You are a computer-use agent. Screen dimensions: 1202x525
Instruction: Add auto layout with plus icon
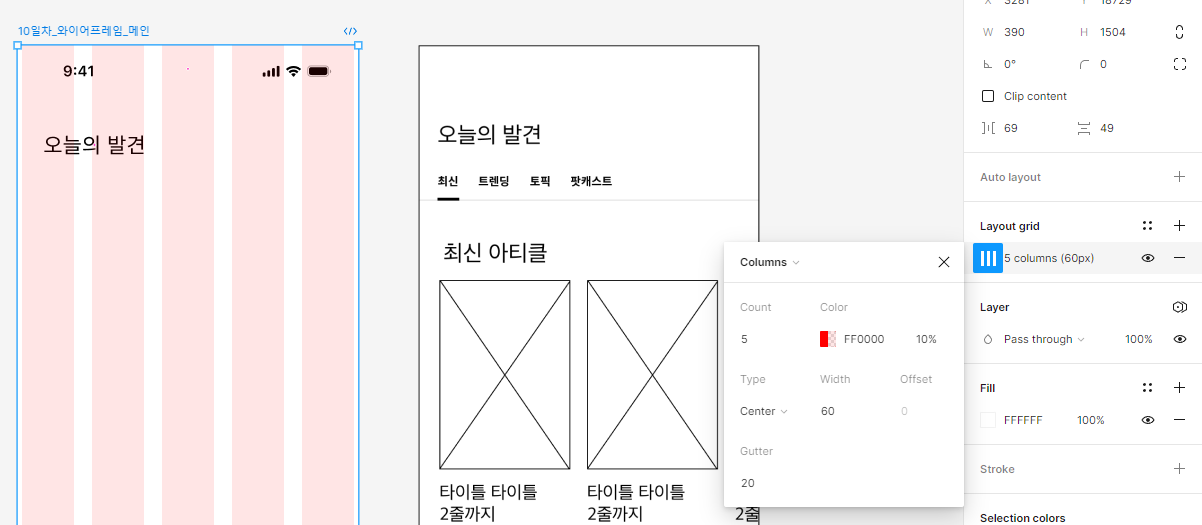coord(1179,177)
